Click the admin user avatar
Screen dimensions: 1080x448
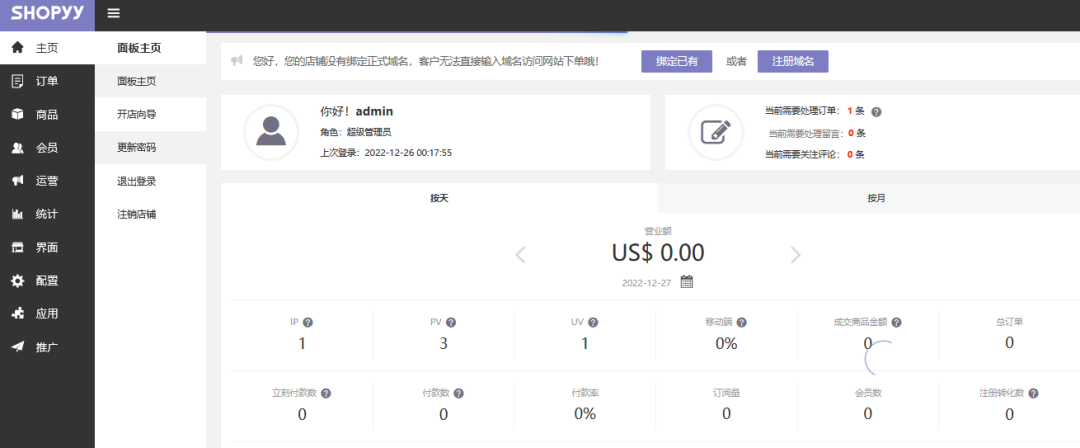(271, 132)
